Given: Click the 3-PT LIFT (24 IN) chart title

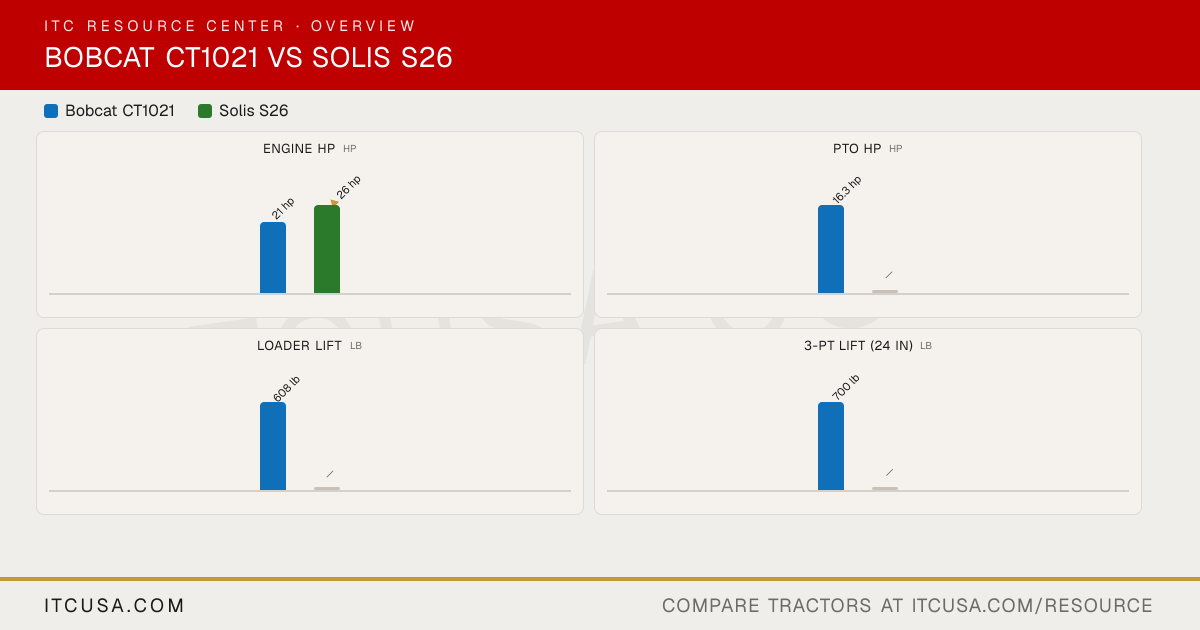Looking at the screenshot, I should 858,345.
